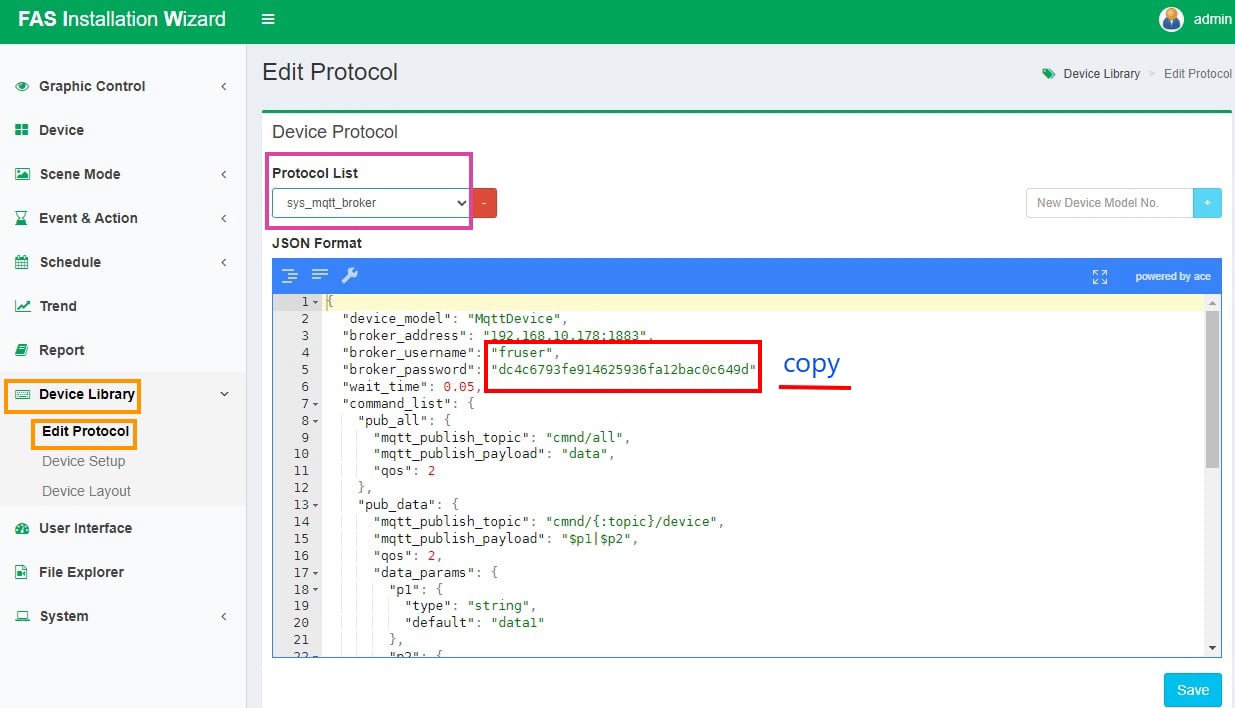Viewport: 1235px width, 708px height.
Task: Click the compact JSON icon in editor toolbar
Action: (x=320, y=276)
